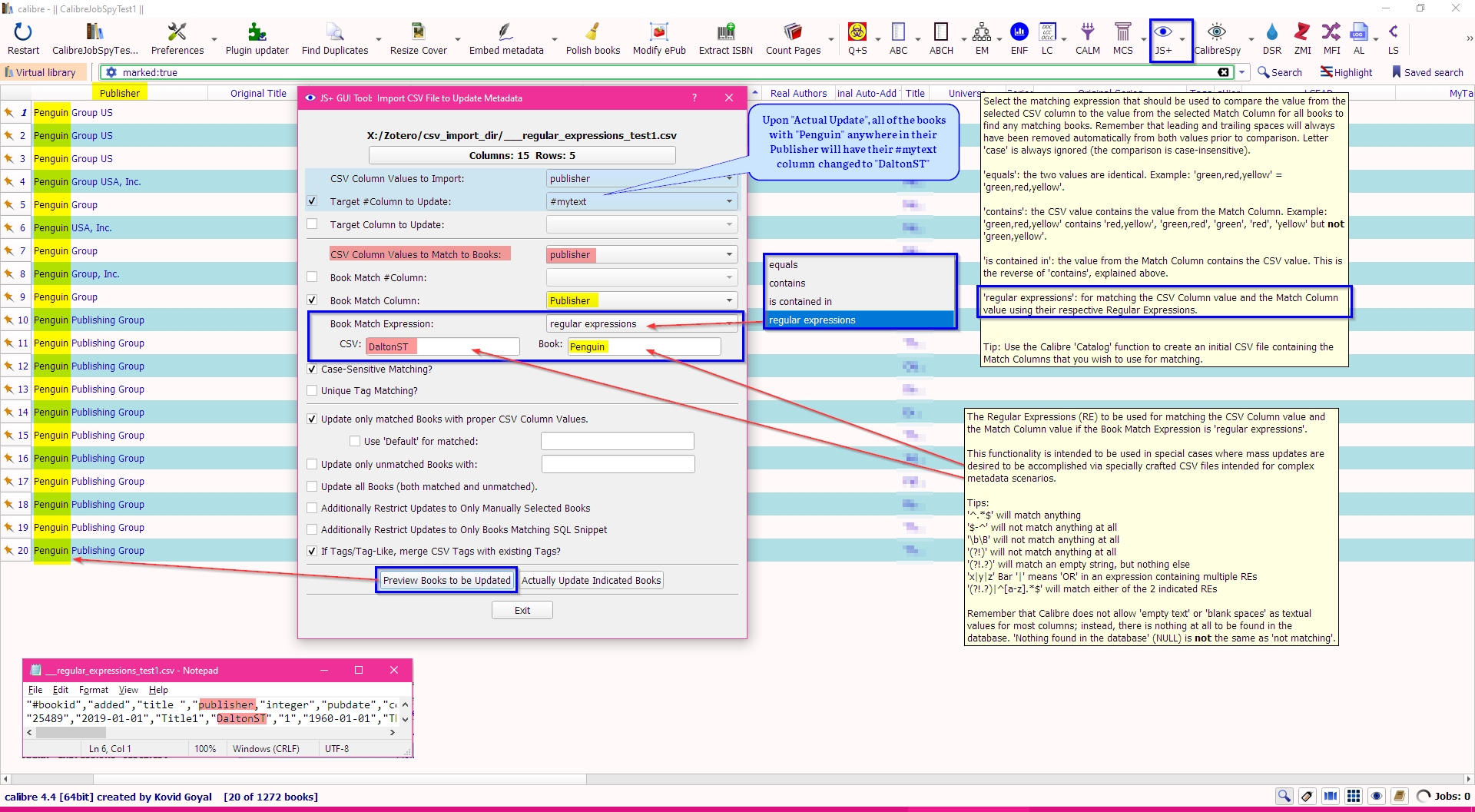Enable Unique Tag Matching checkbox
Viewport: 1475px width, 812px height.
point(312,390)
